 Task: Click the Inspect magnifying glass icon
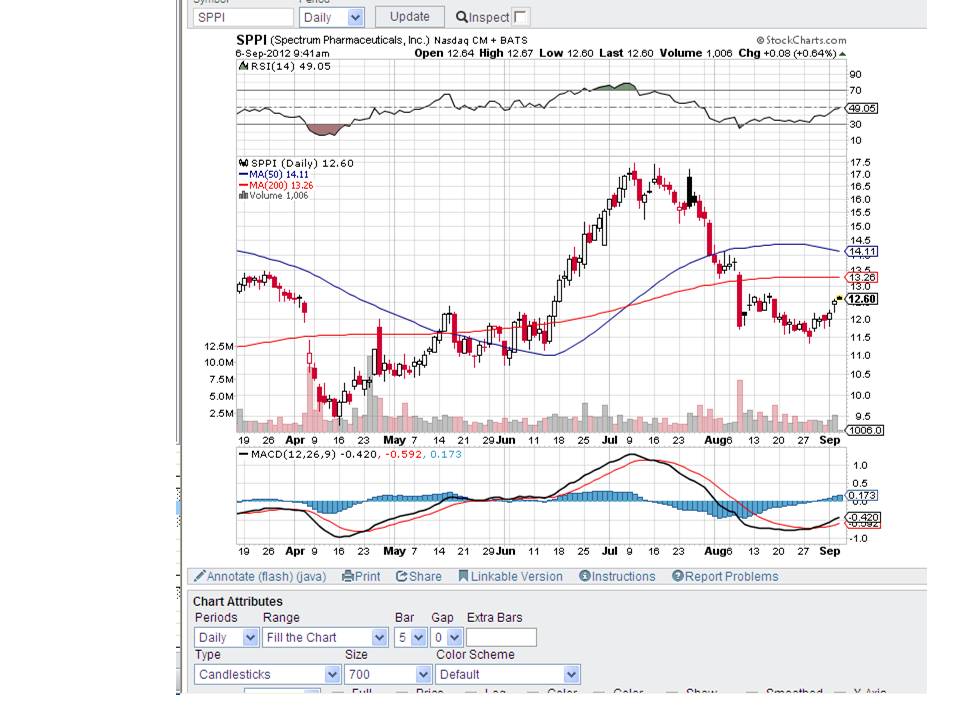point(462,17)
